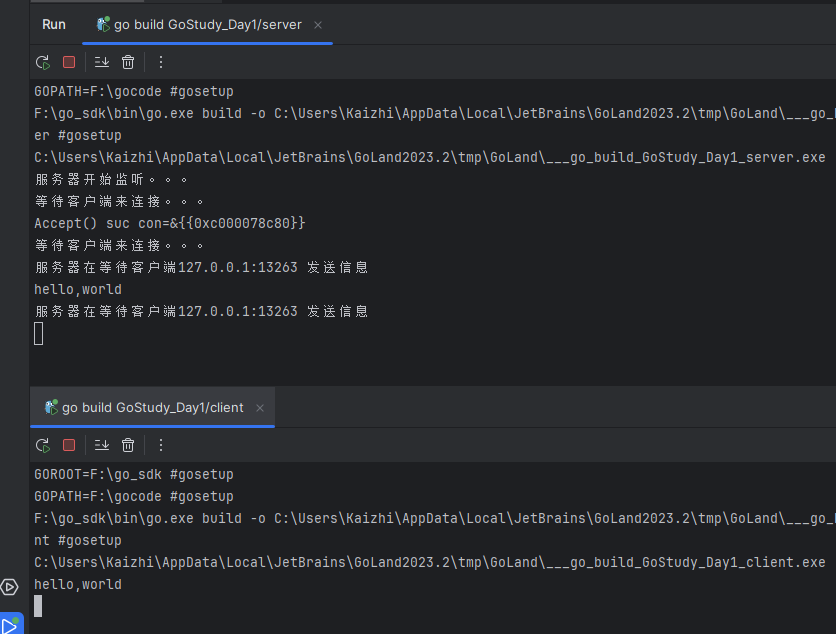Open more options for server console
Image resolution: width=836 pixels, height=634 pixels.
coord(160,62)
